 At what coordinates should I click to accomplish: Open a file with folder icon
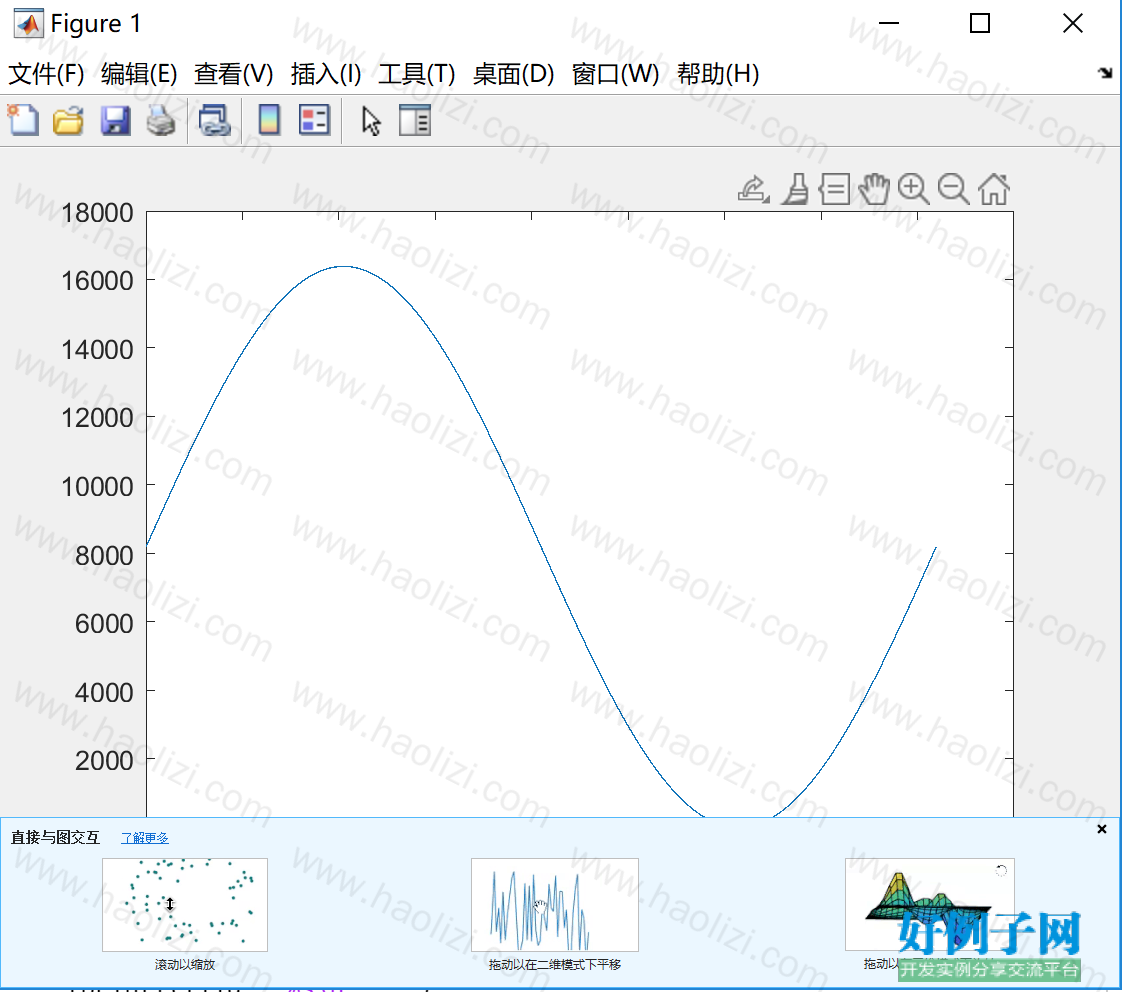click(x=69, y=120)
